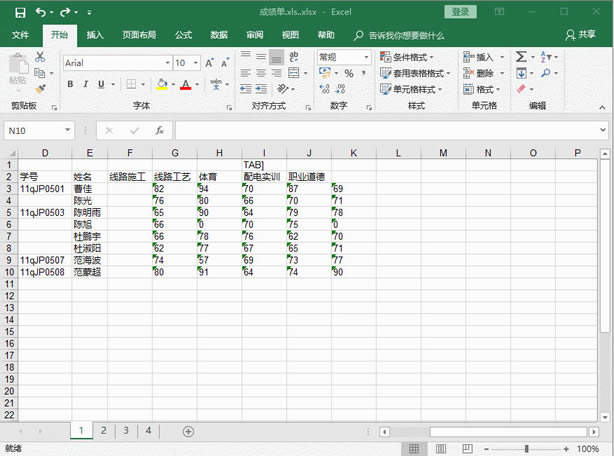Image resolution: width=614 pixels, height=456 pixels.
Task: Switch to worksheet tab 2
Action: [102, 430]
